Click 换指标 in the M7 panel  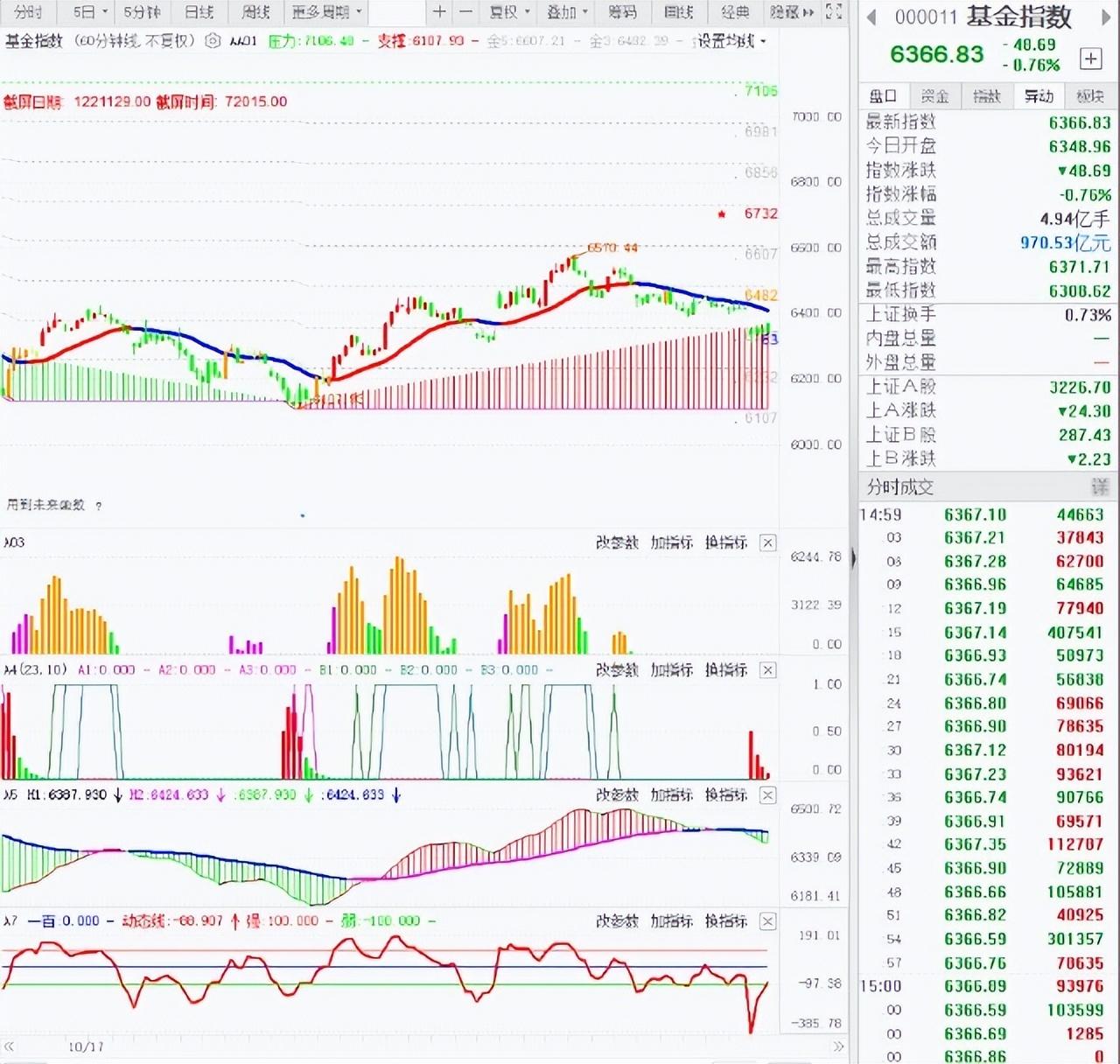[x=726, y=921]
